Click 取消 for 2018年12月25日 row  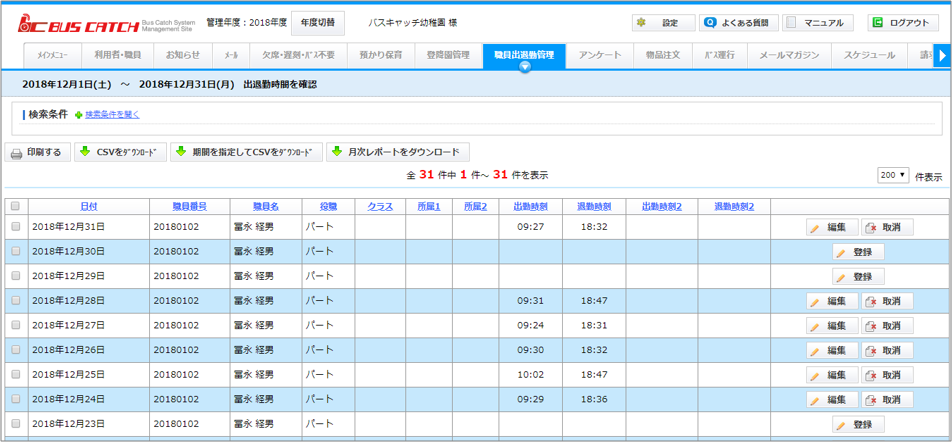[887, 375]
